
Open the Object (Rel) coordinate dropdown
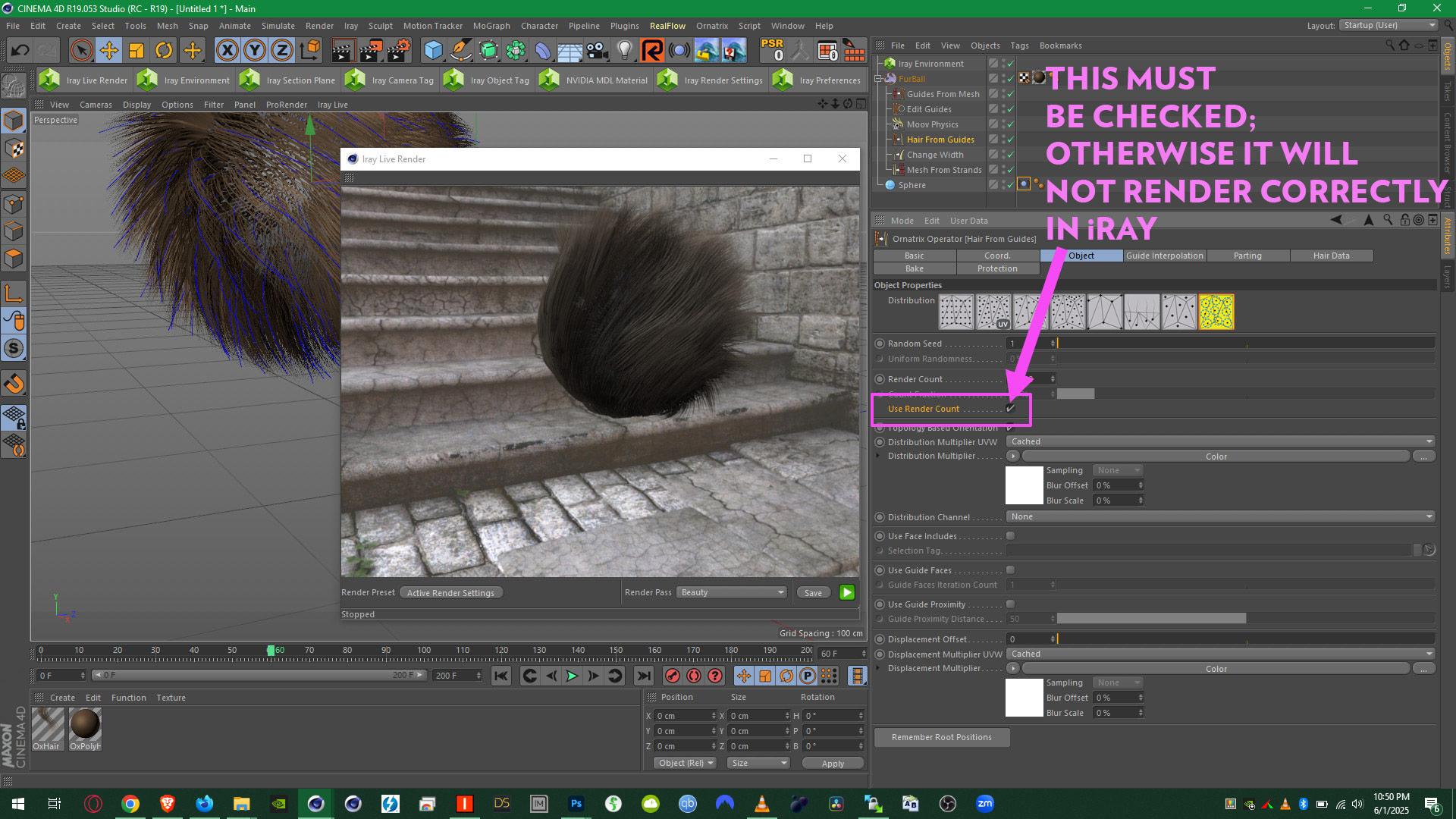686,763
